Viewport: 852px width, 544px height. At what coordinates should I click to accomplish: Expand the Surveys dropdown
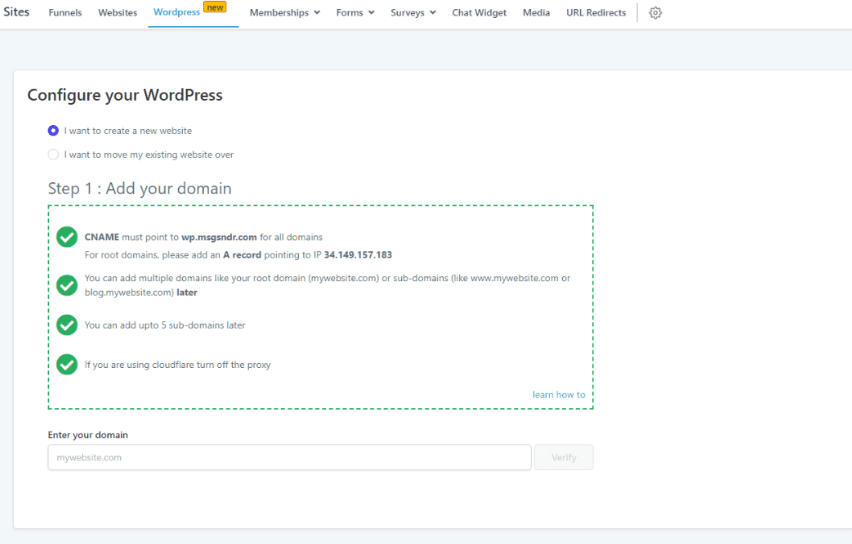[x=413, y=12]
